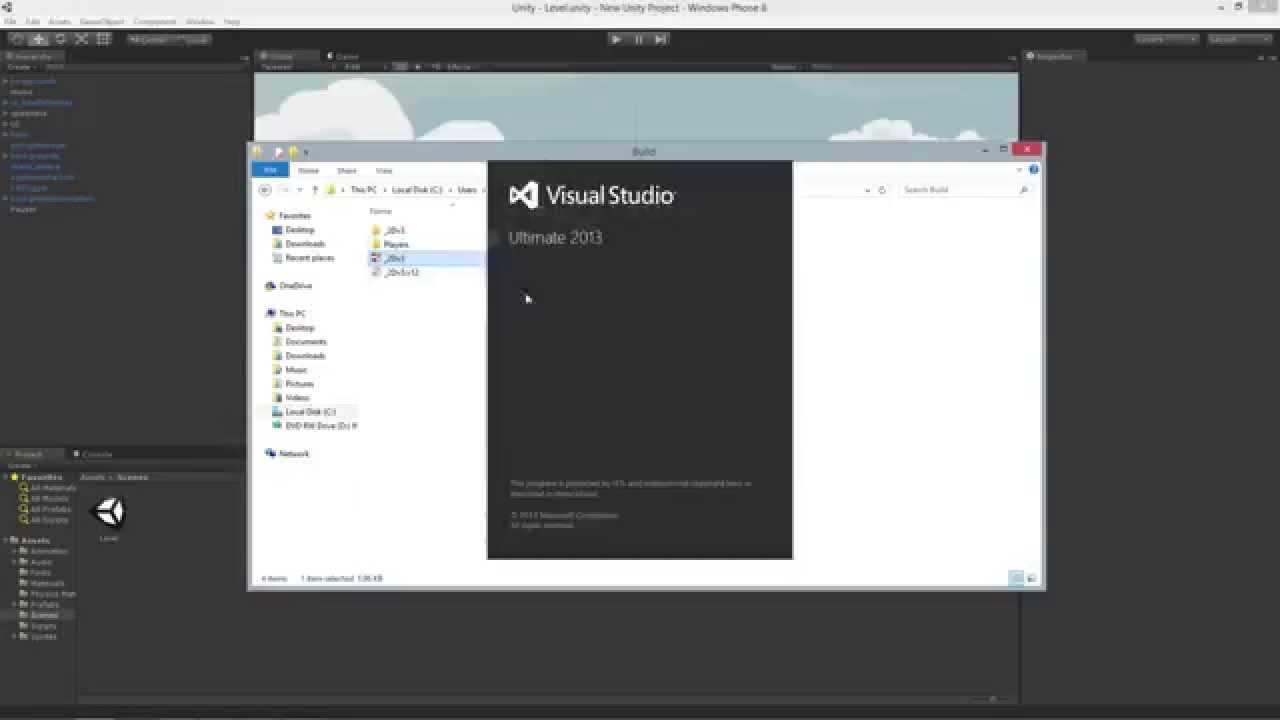Select the Sprites folder in Project panel
1280x720 pixels.
(39, 636)
